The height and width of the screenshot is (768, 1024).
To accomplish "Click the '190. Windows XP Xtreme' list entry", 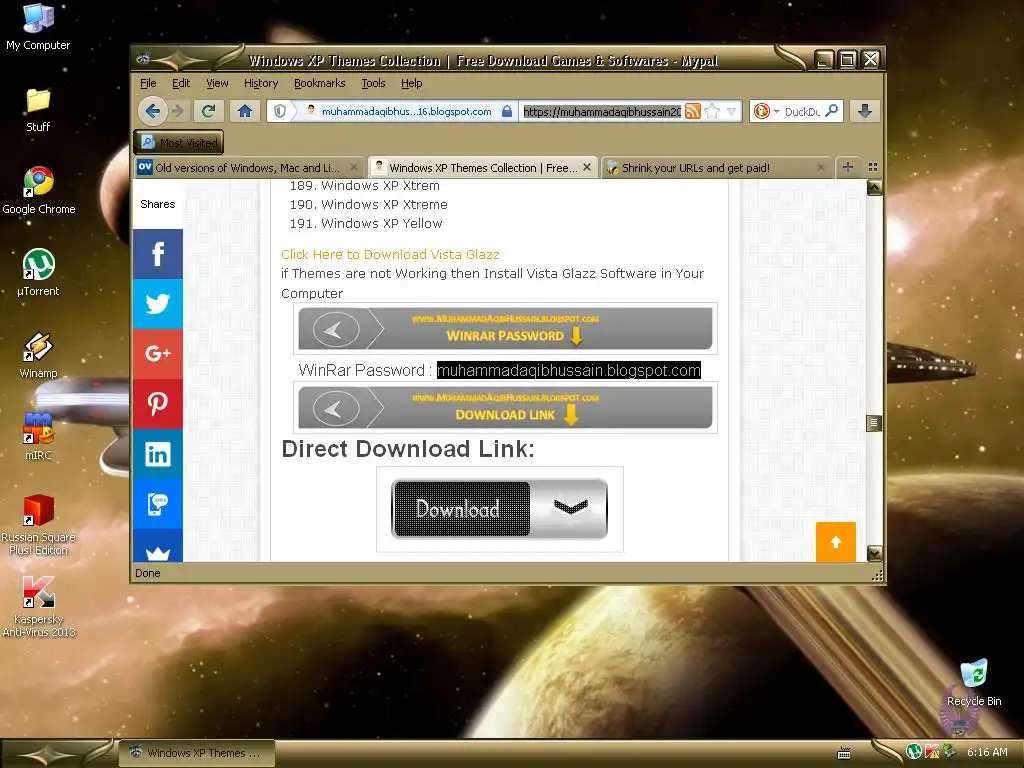I will click(x=368, y=205).
